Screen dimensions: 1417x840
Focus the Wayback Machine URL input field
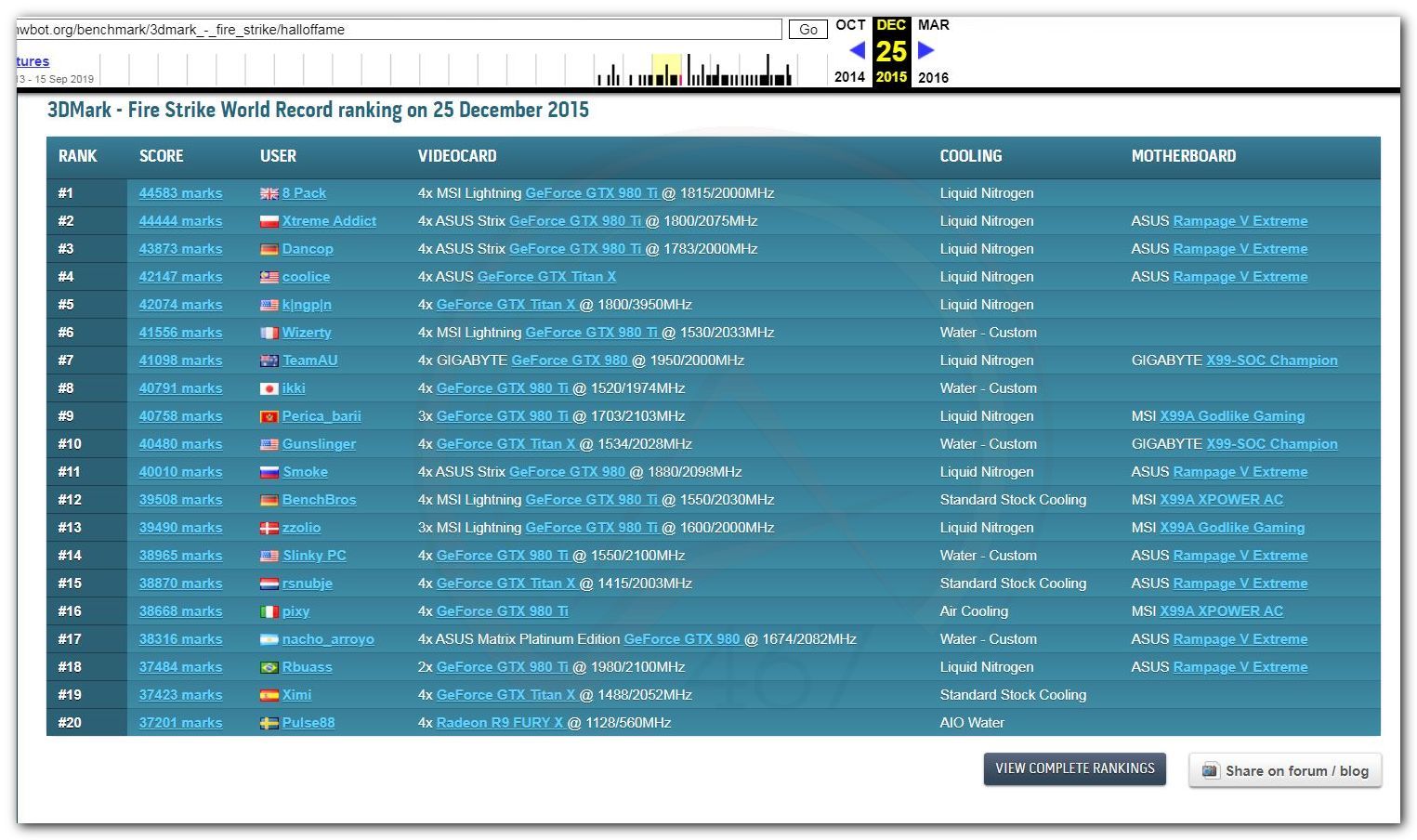click(398, 30)
